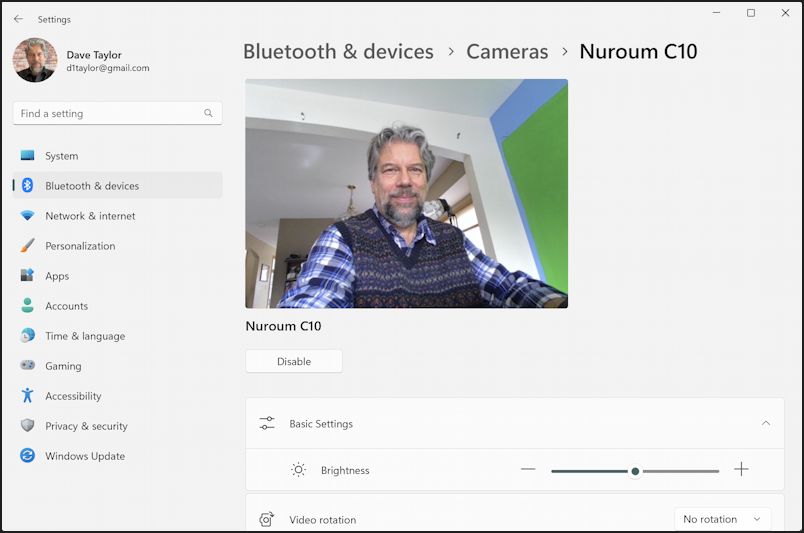Click the Accessibility figure icon
The width and height of the screenshot is (804, 533).
point(27,395)
